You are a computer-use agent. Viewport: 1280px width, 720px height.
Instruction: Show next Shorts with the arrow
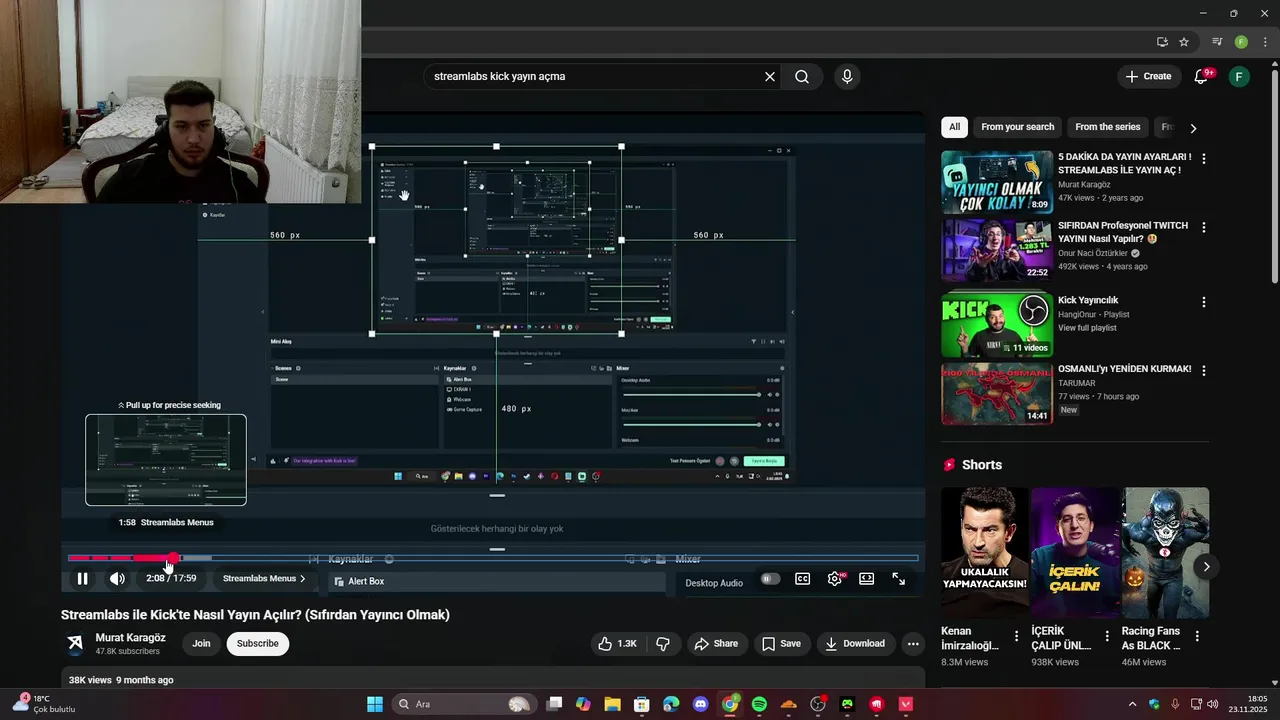click(x=1206, y=567)
